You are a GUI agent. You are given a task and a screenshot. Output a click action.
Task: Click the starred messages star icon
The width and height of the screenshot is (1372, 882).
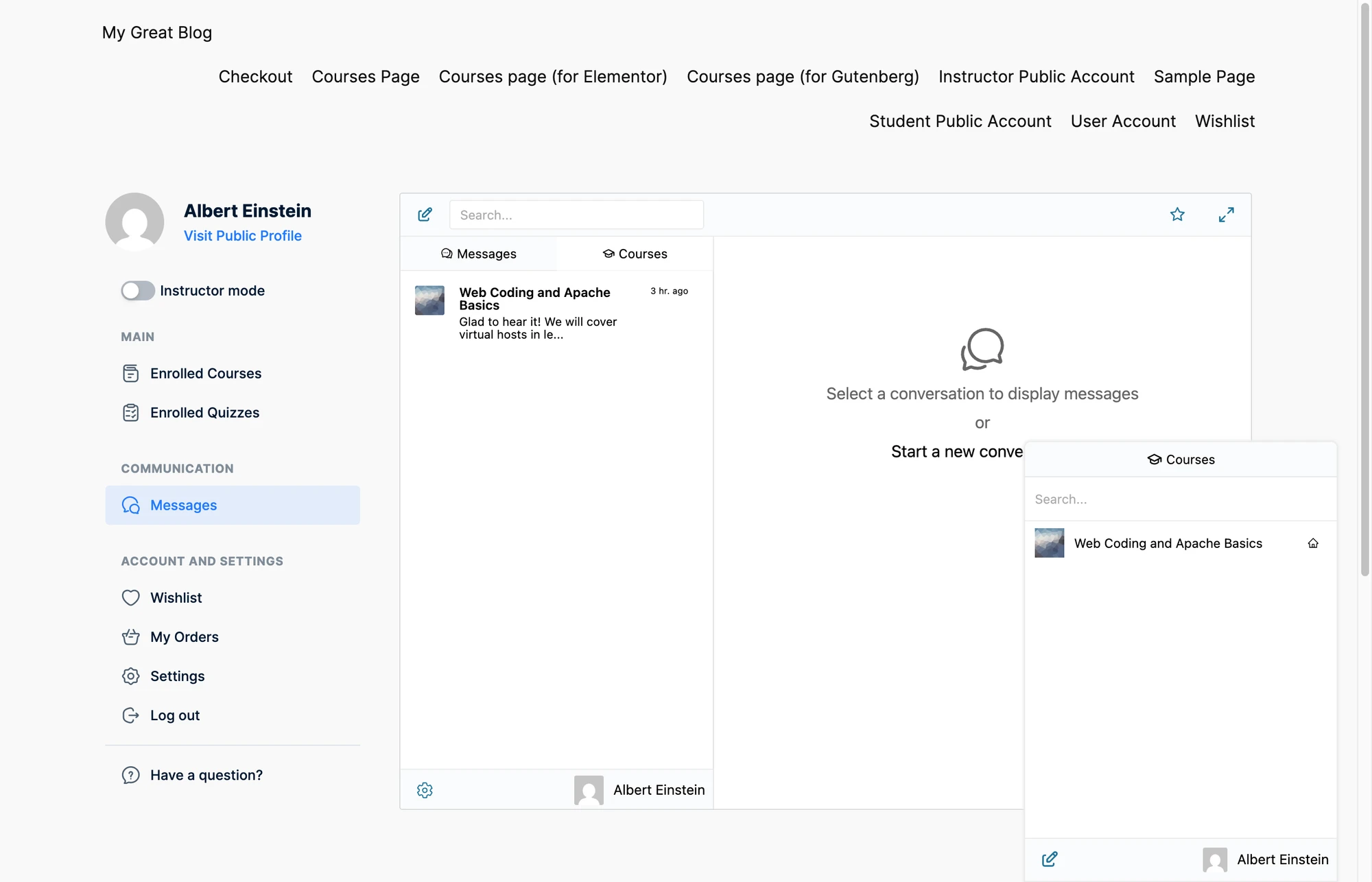(1177, 215)
